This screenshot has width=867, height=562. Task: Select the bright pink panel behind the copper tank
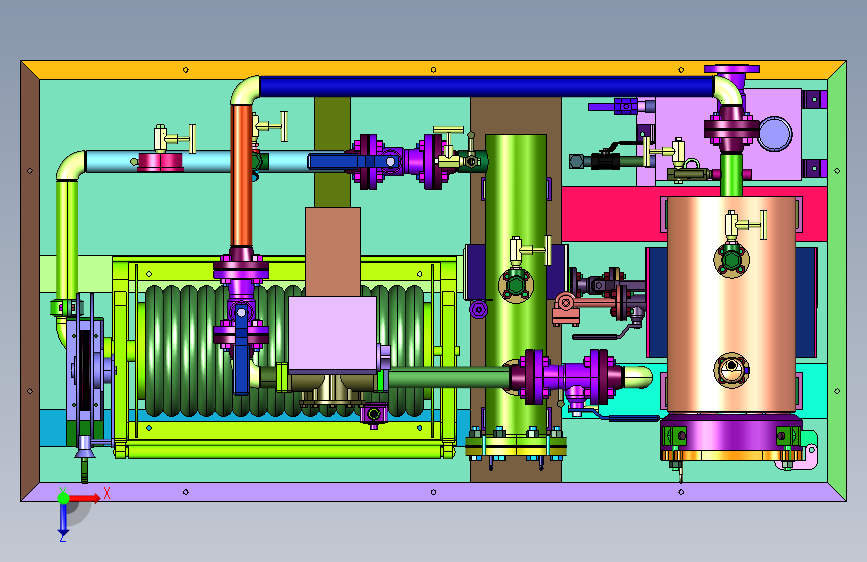614,214
